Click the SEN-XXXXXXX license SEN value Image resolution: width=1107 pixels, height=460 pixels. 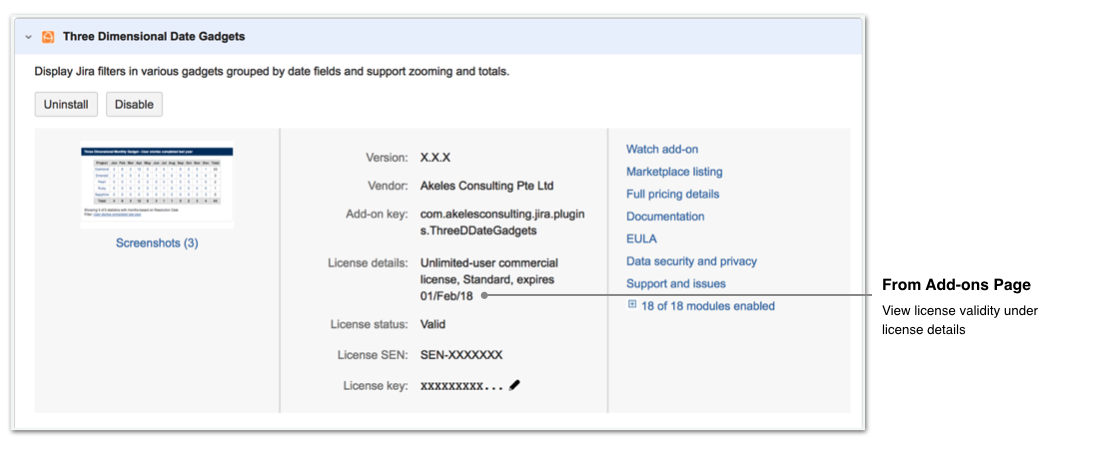click(461, 355)
